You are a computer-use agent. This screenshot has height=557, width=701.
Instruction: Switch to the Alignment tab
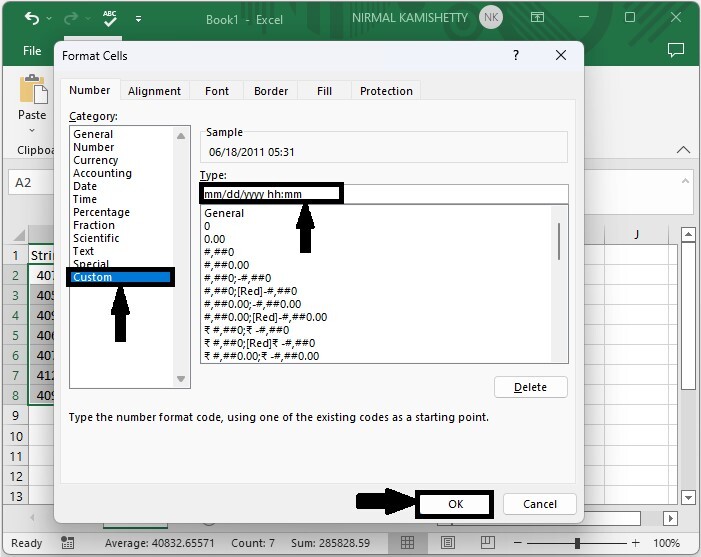coord(154,91)
